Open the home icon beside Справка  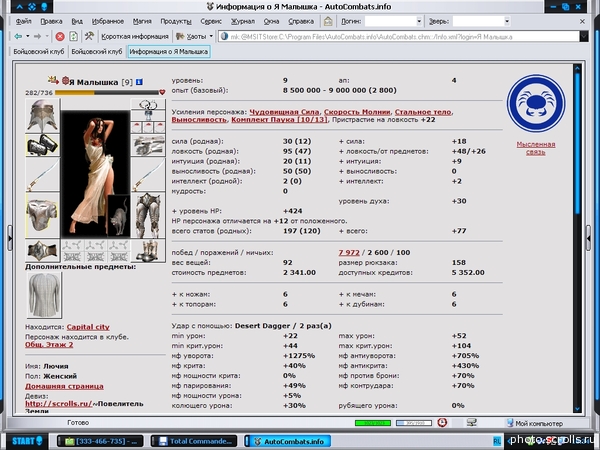point(328,21)
